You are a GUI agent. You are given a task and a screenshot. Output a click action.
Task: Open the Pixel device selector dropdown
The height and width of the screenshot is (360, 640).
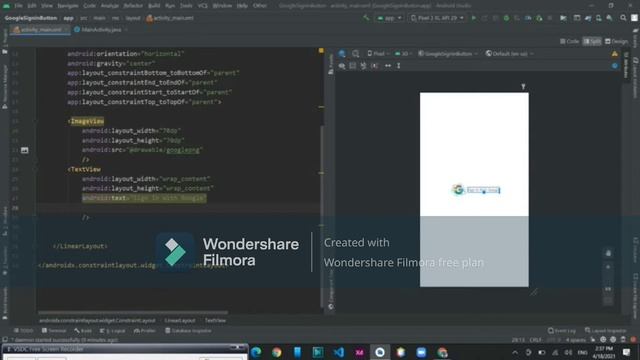tap(437, 18)
